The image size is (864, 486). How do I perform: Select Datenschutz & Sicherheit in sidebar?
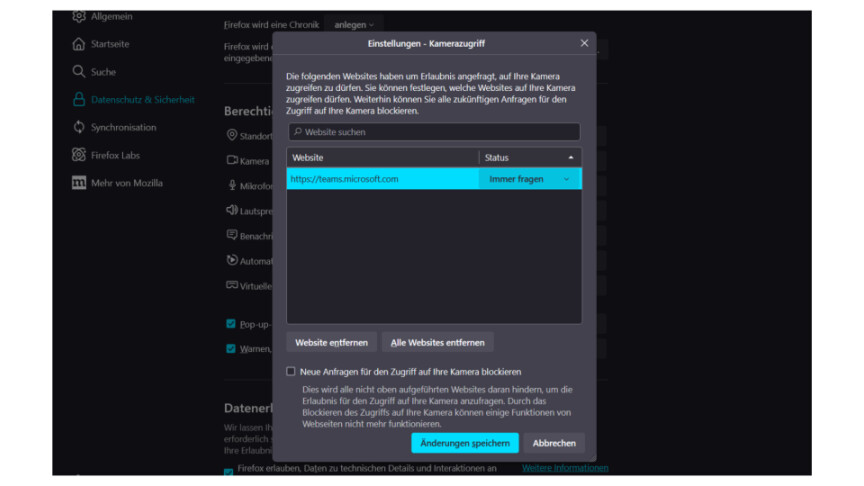pos(142,100)
